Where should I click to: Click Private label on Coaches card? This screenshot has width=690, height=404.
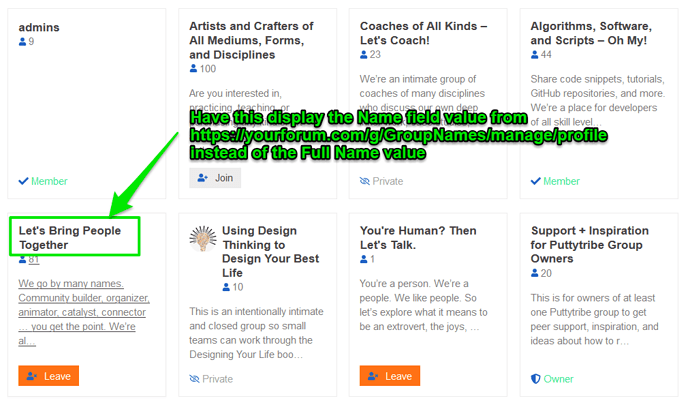(x=388, y=181)
